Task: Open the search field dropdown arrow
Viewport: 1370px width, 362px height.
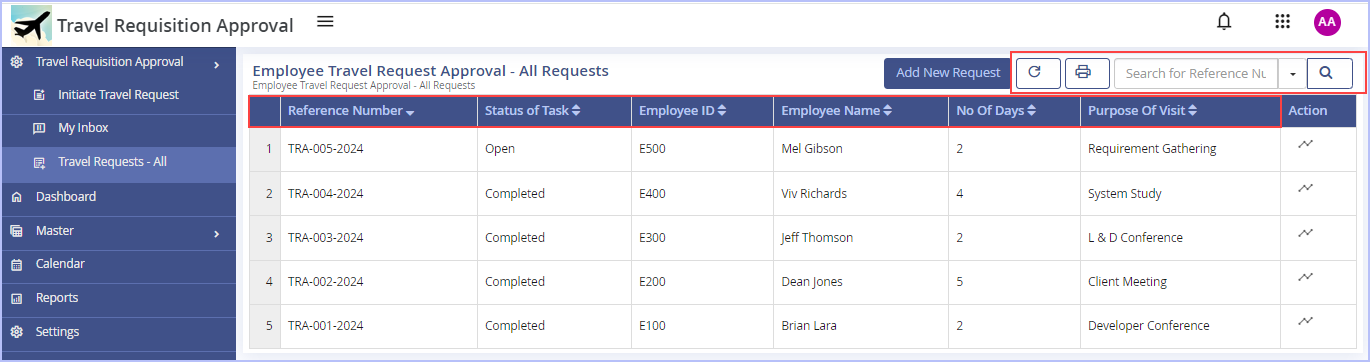Action: [x=1291, y=73]
